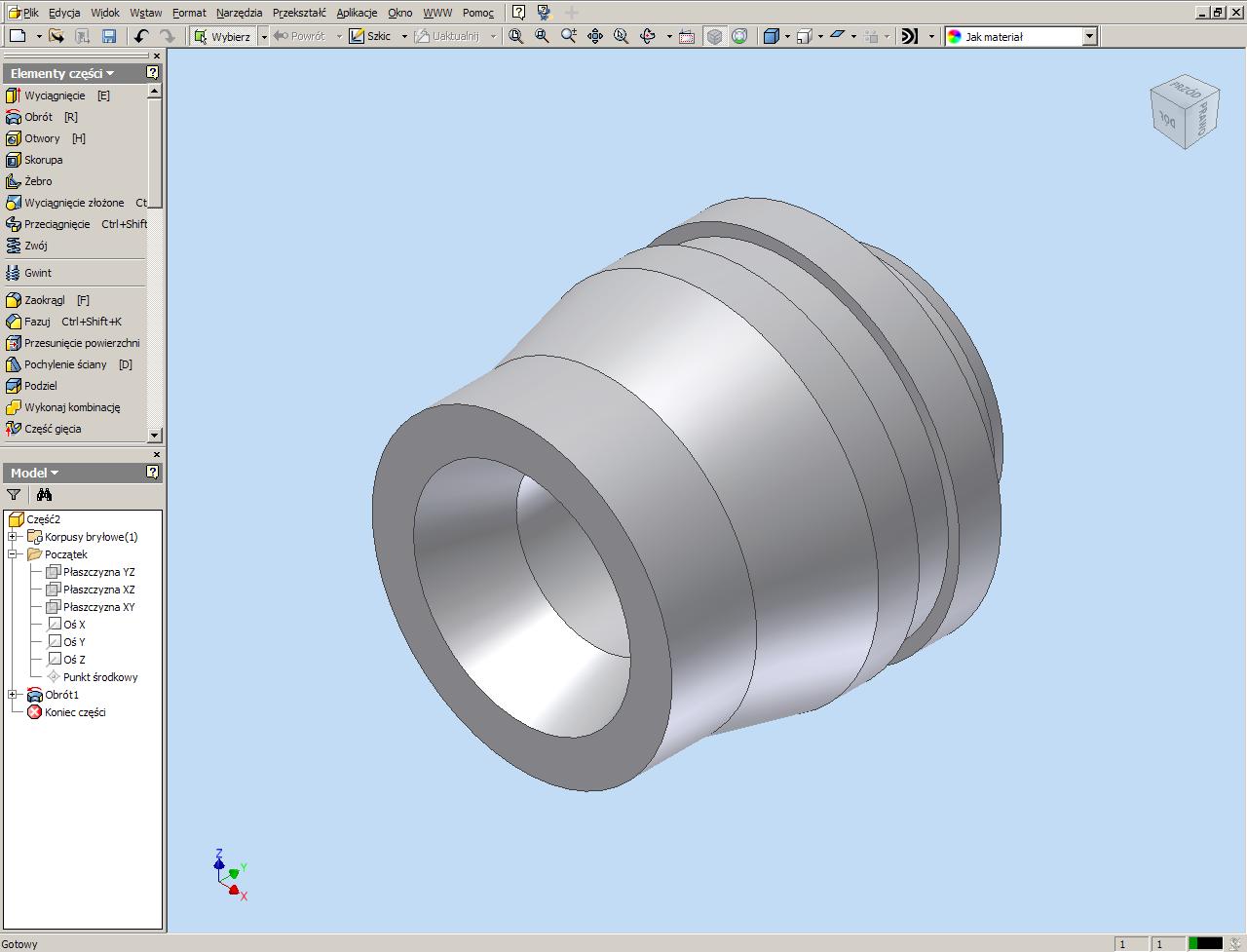
Task: Open the New document dropdown arrow
Action: (x=39, y=36)
